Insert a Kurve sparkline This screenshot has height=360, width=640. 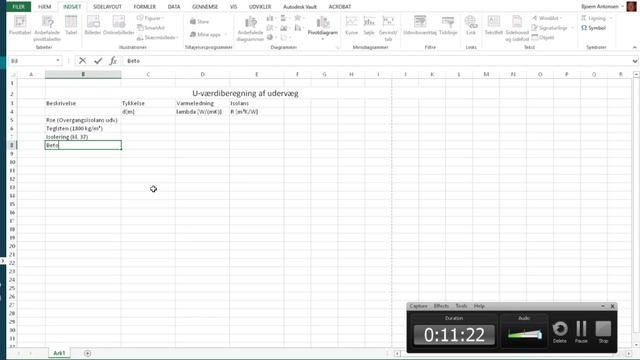pyautogui.click(x=351, y=26)
